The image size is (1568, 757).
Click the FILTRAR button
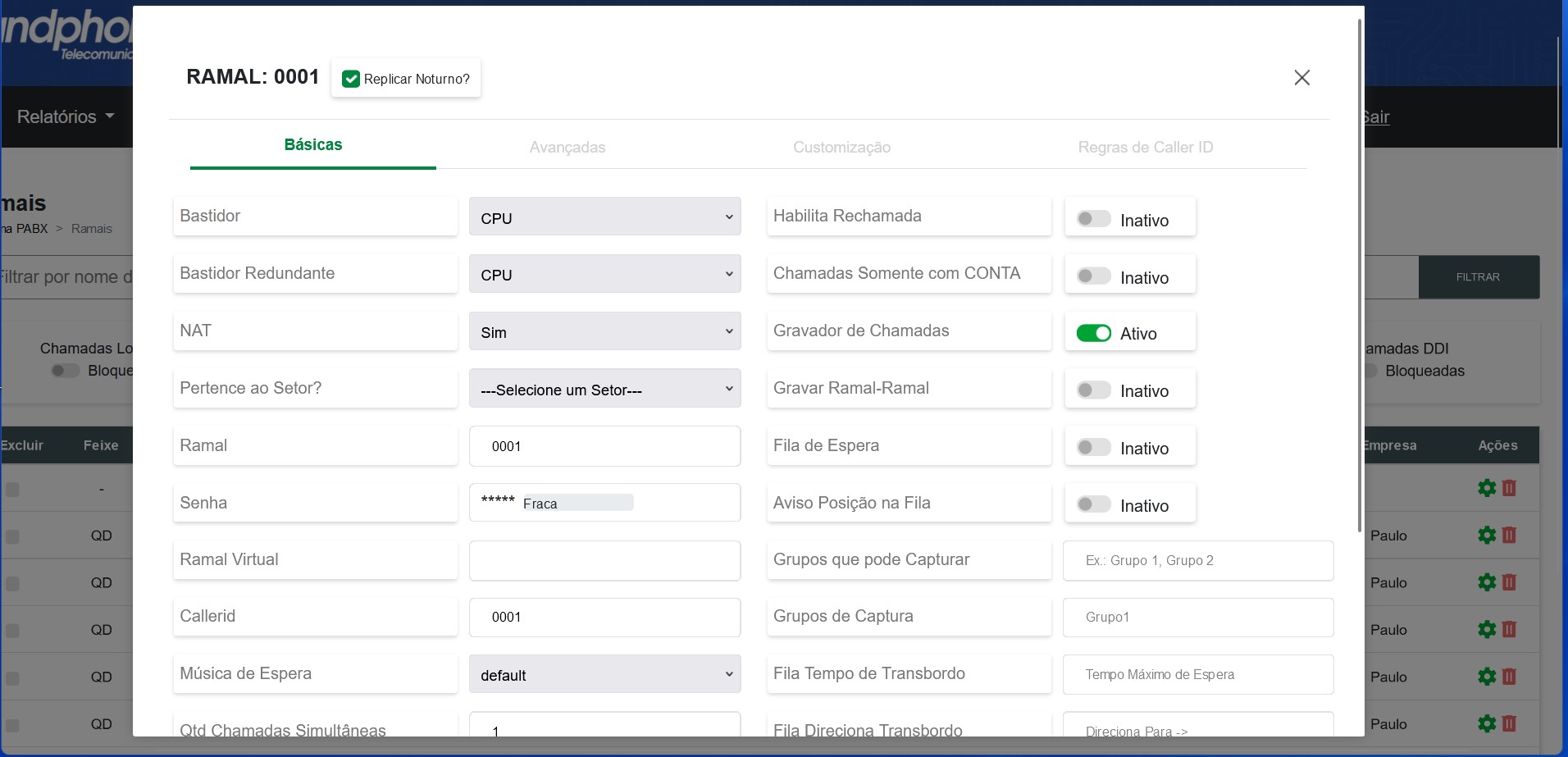click(1479, 277)
